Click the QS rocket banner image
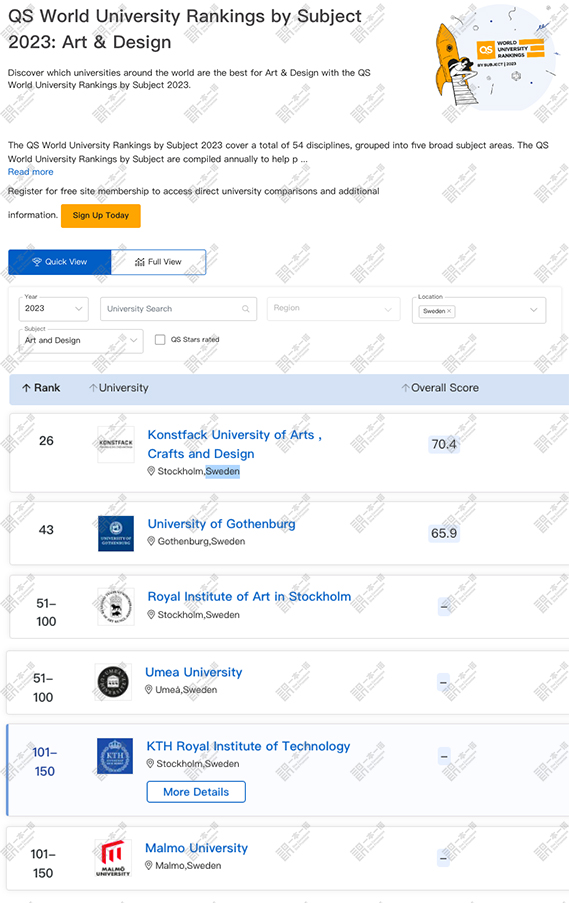This screenshot has height=903, width=570. pyautogui.click(x=496, y=58)
